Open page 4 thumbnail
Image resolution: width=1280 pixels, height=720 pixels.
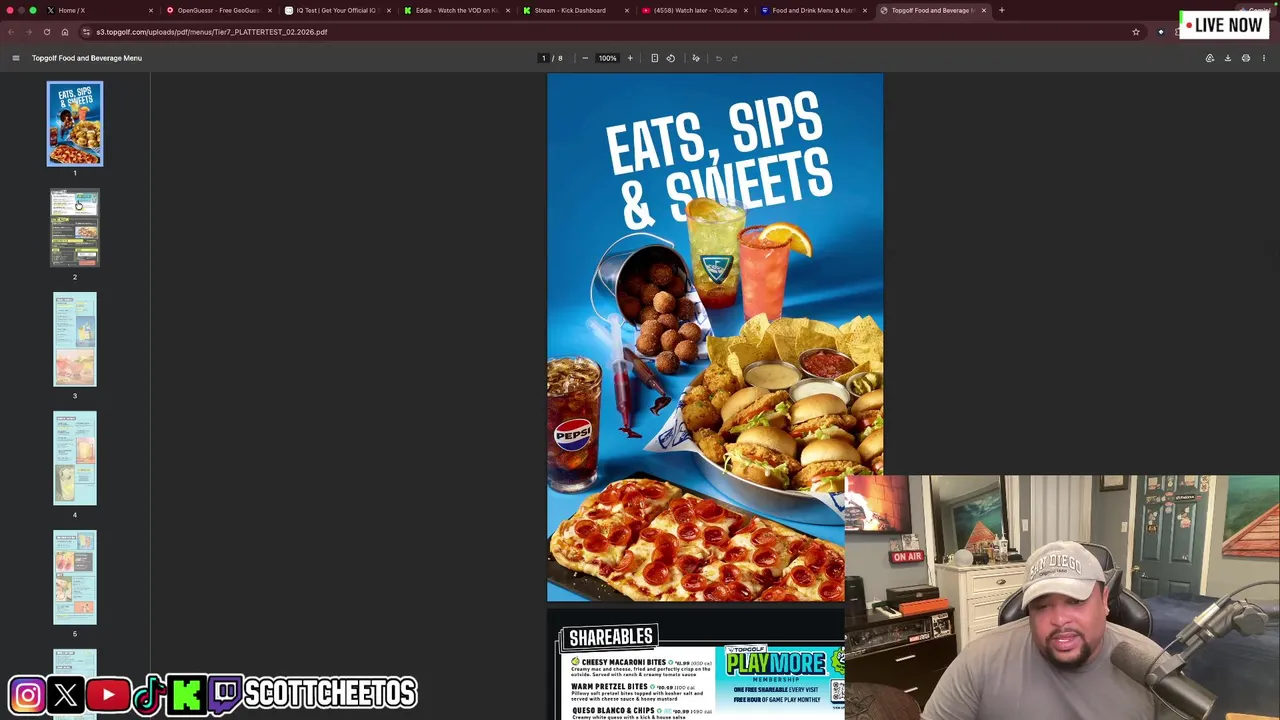[x=75, y=458]
